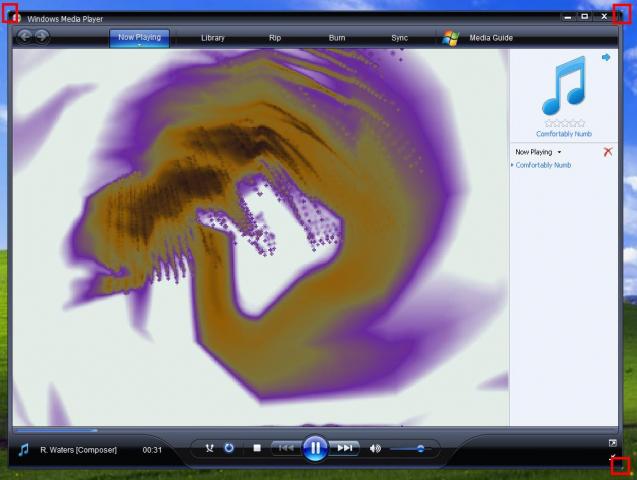This screenshot has height=480, width=637.
Task: Click the Comfortably Numb title under album art
Action: 564,134
